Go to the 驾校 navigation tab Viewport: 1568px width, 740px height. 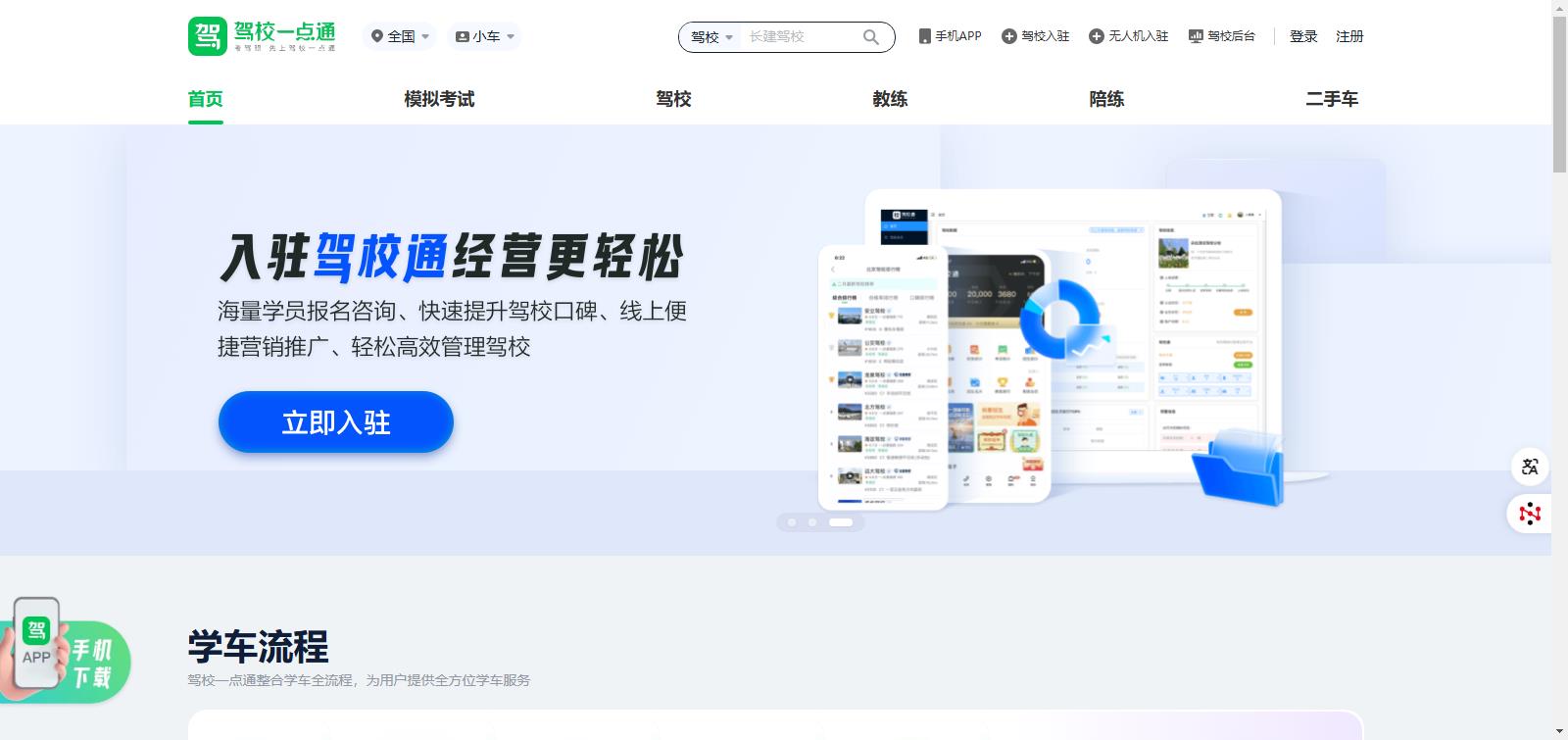point(673,99)
